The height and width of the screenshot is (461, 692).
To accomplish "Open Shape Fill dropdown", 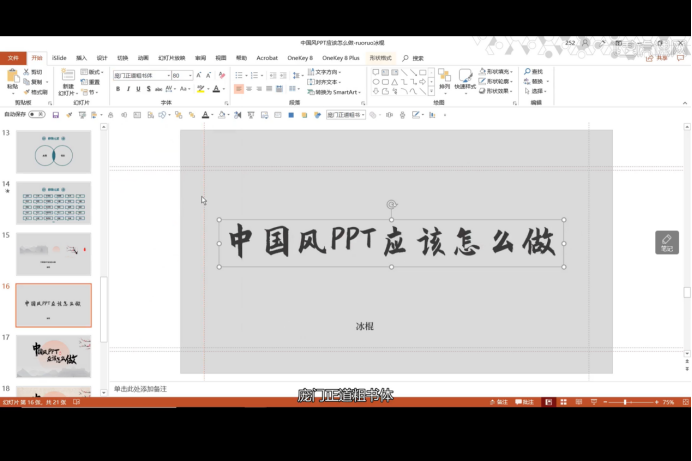I will click(496, 71).
